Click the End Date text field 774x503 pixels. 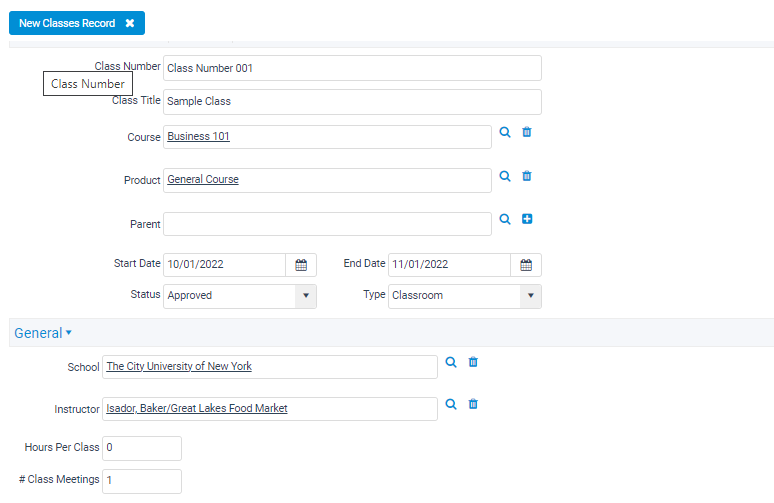pos(449,265)
